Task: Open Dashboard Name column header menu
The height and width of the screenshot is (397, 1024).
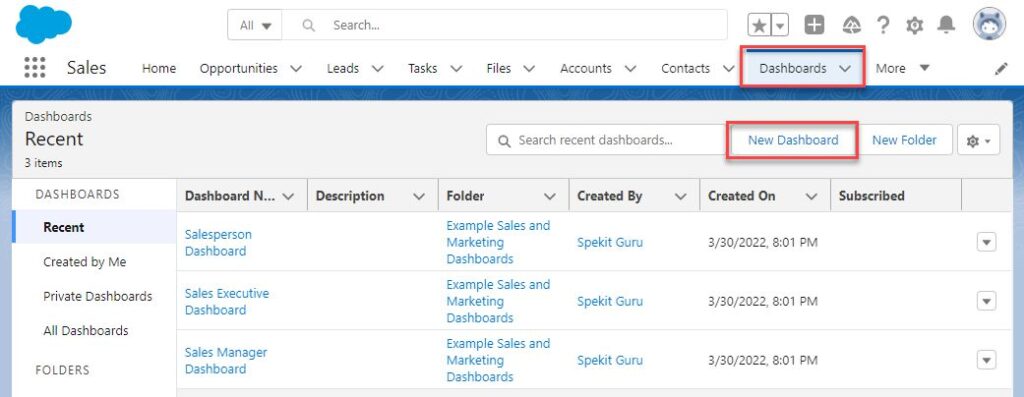Action: click(x=288, y=196)
